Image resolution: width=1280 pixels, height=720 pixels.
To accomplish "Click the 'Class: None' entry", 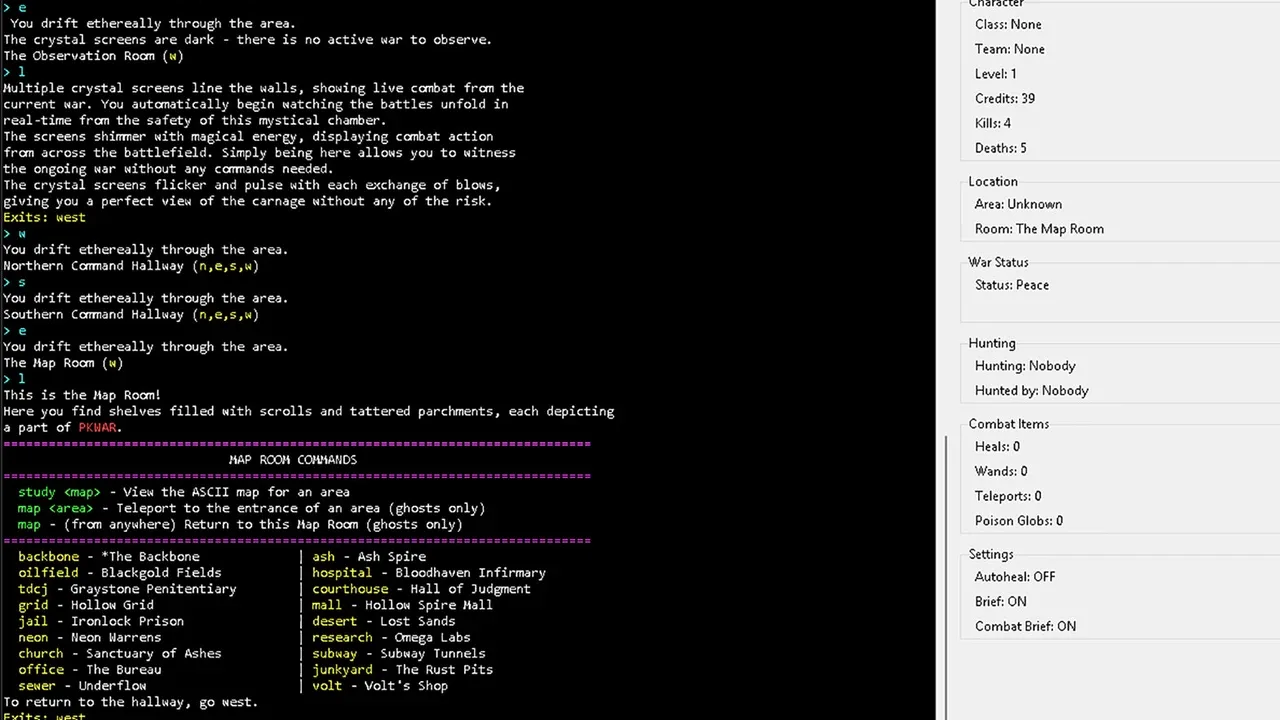I will tap(1008, 24).
